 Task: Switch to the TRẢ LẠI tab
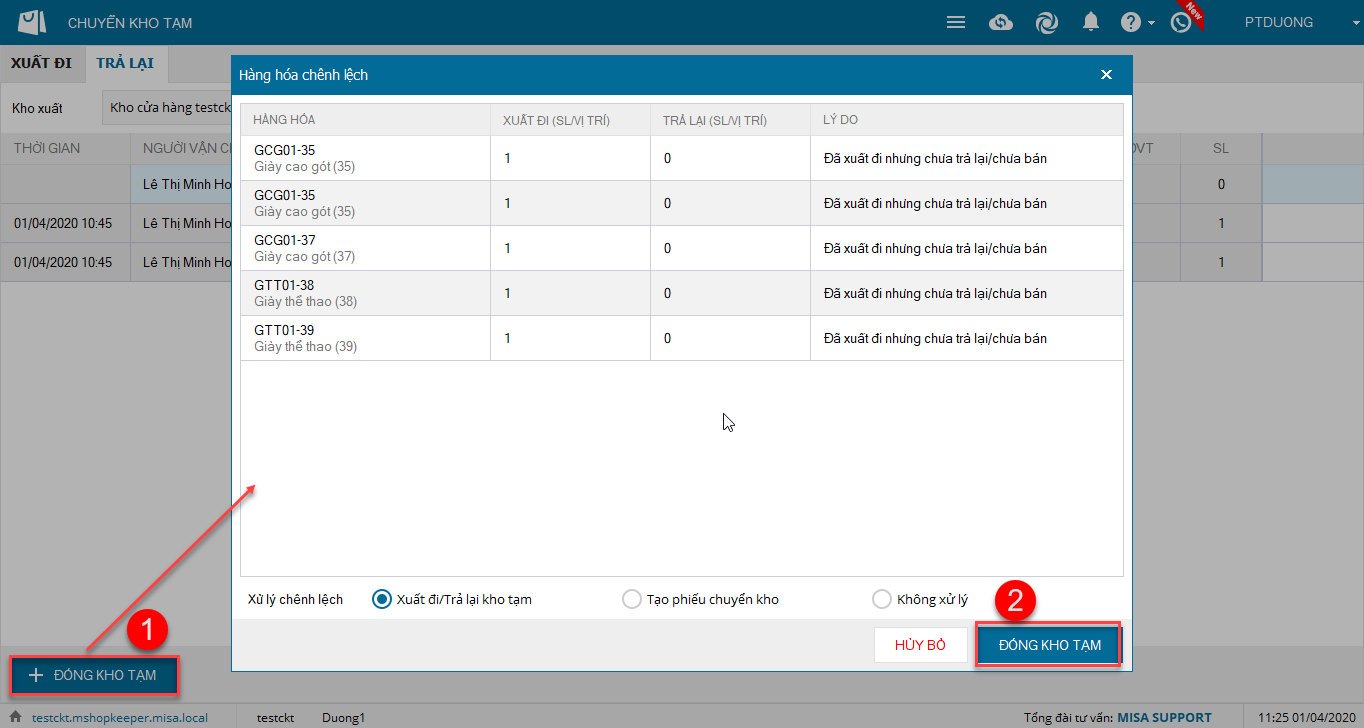tap(125, 63)
